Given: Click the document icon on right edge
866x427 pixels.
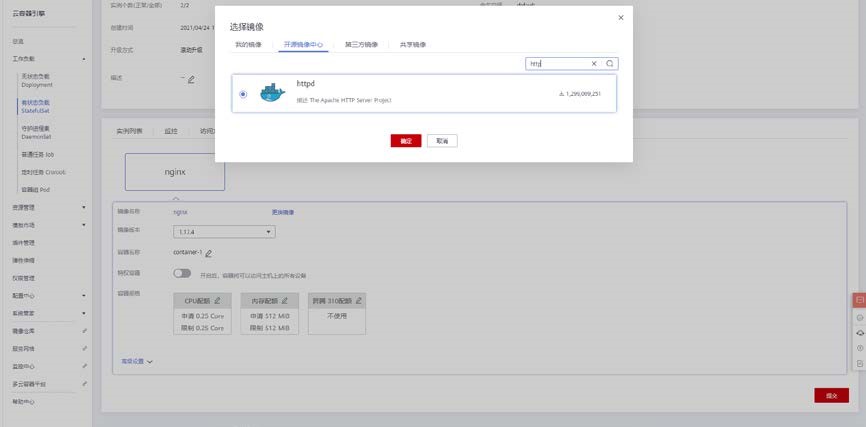Looking at the screenshot, I should (x=859, y=364).
